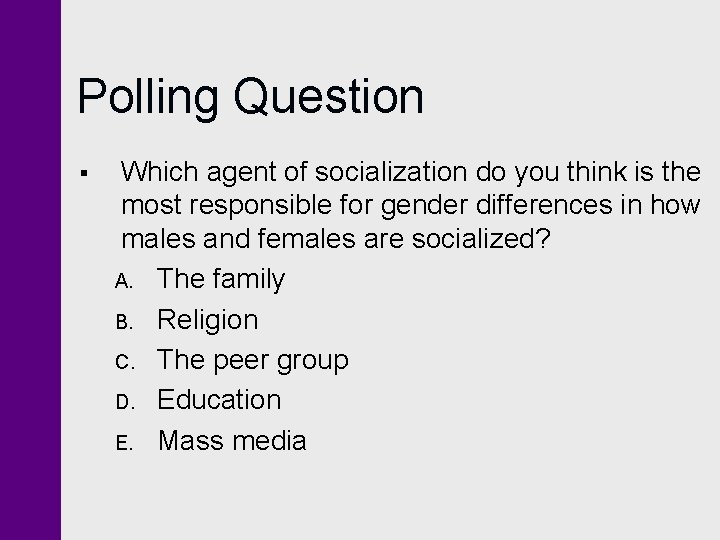The image size is (720, 540).
Task: Click the phrase "most responsible" in the question
Action: pyautogui.click(x=226, y=205)
